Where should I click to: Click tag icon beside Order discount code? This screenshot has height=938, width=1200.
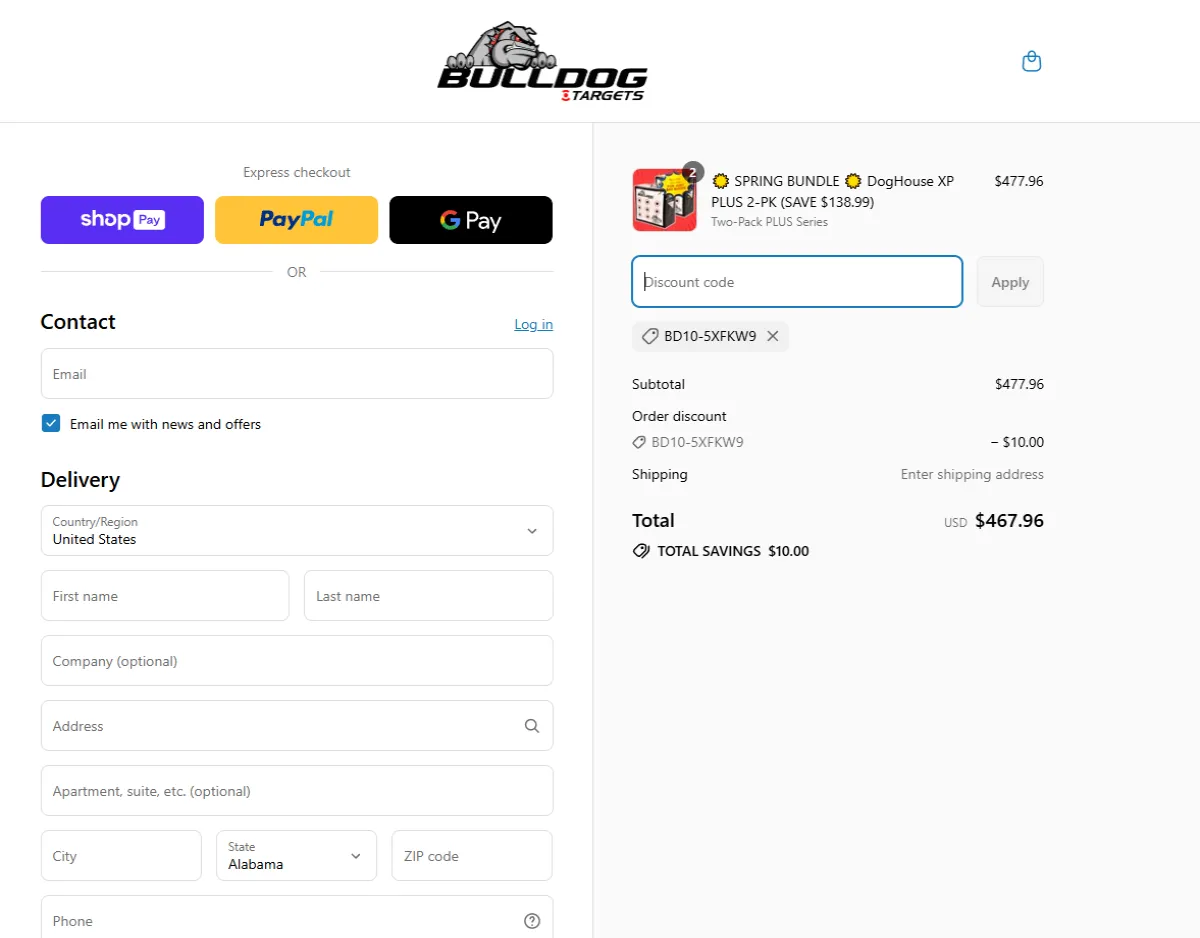[639, 442]
